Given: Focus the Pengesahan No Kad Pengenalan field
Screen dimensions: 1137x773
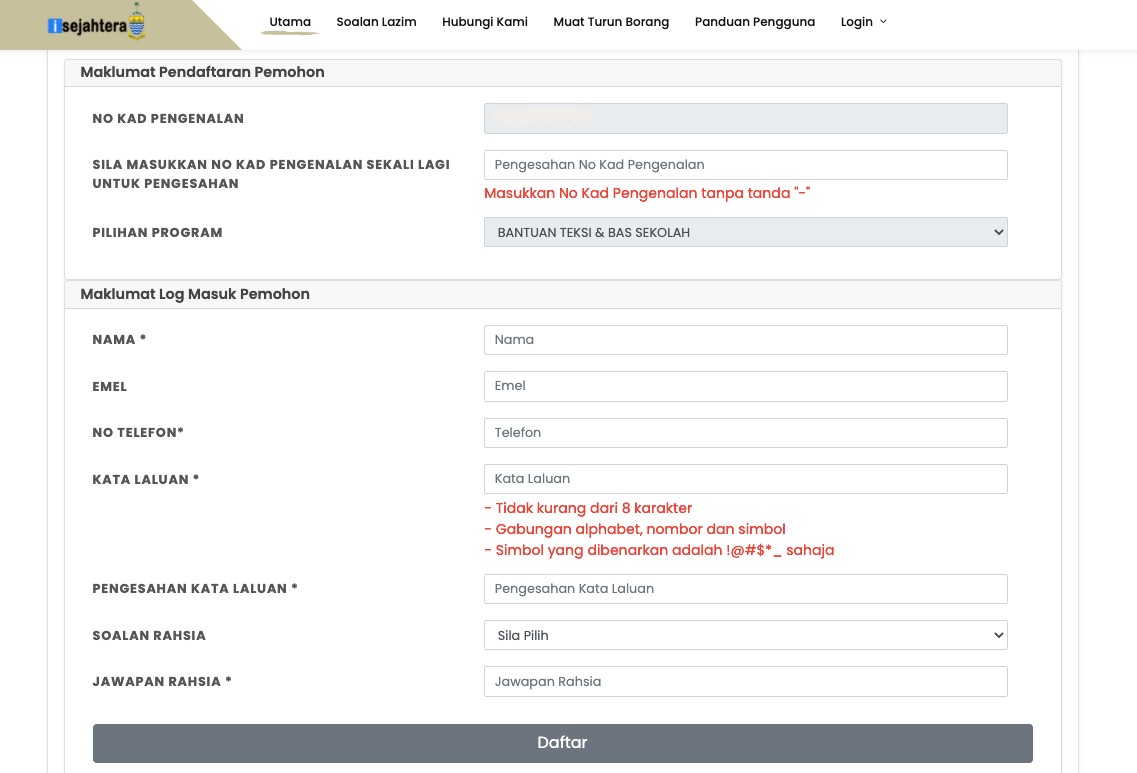Looking at the screenshot, I should (745, 165).
